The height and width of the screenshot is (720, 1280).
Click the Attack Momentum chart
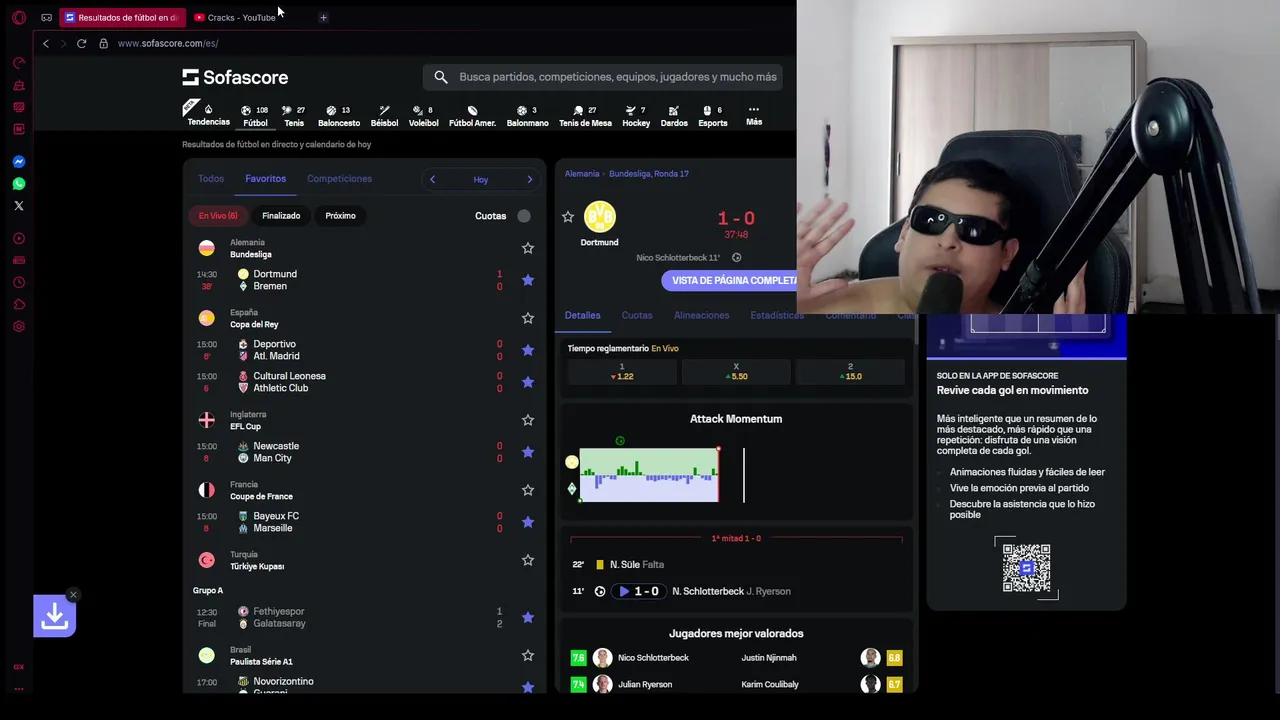(649, 475)
